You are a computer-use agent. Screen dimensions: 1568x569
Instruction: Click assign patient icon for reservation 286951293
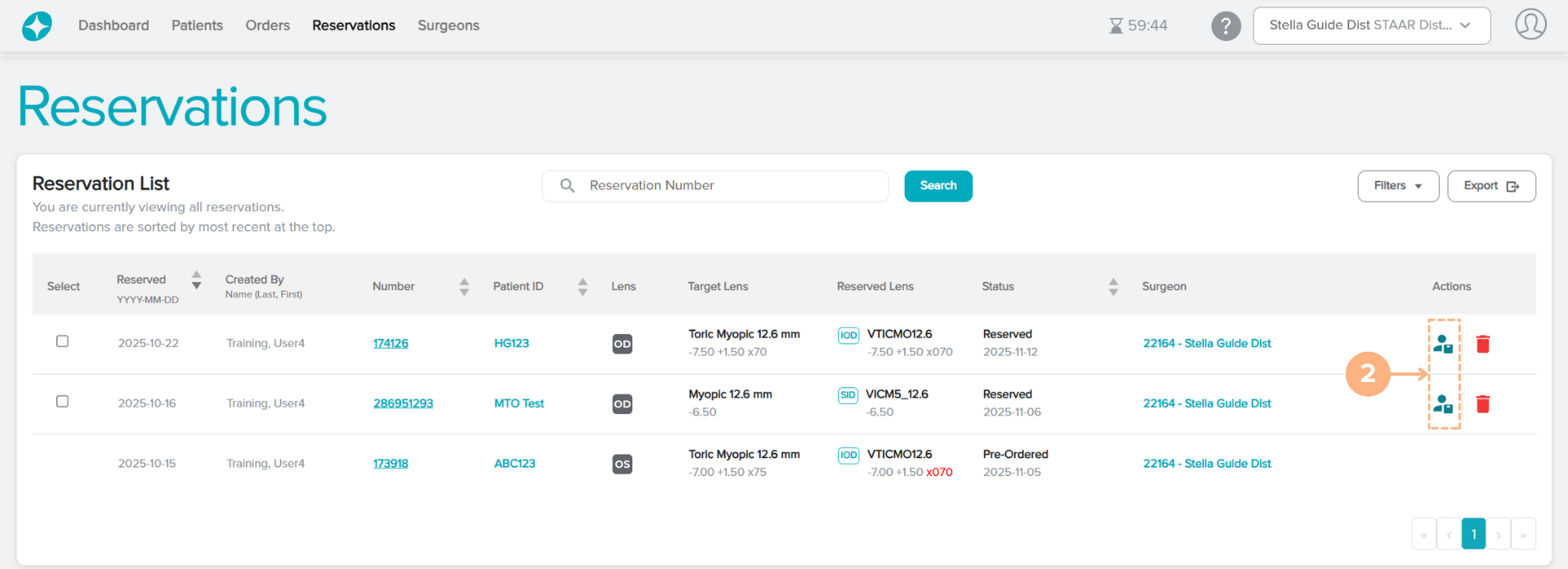pyautogui.click(x=1443, y=404)
